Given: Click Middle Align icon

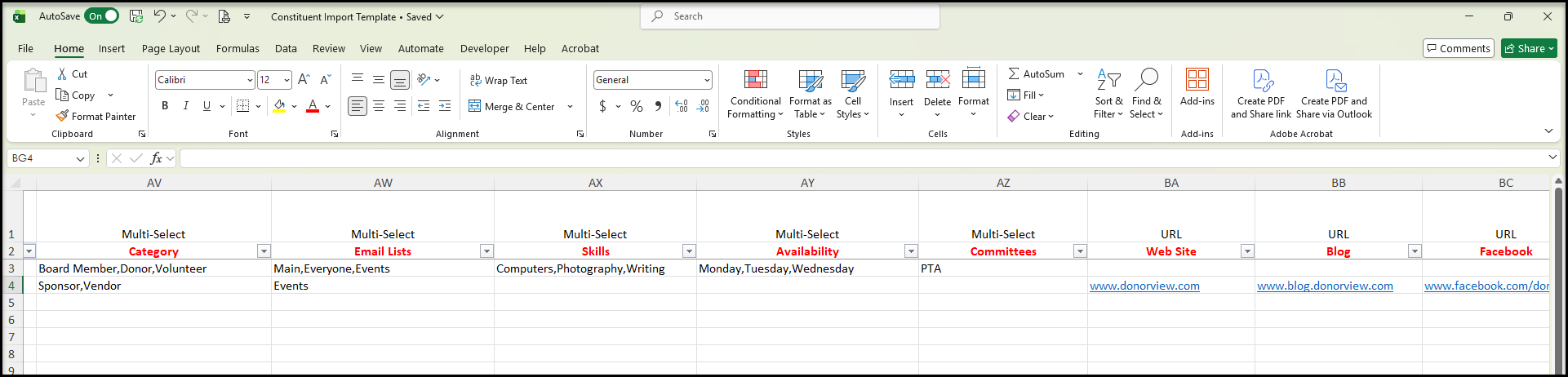Looking at the screenshot, I should (379, 80).
